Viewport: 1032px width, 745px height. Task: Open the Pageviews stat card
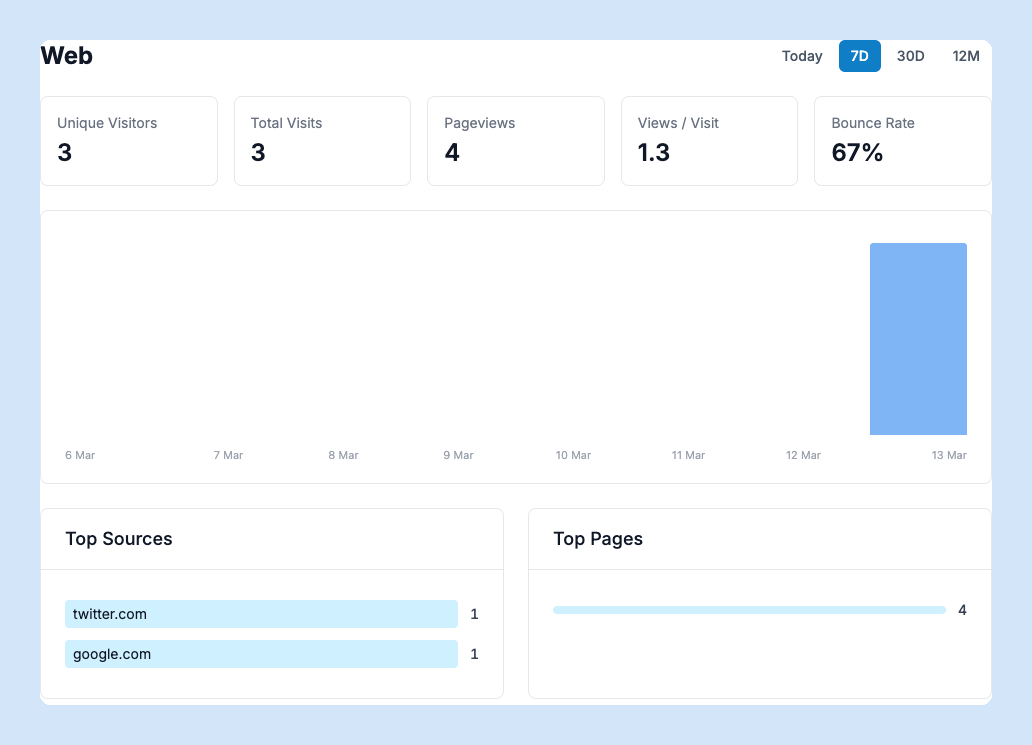pyautogui.click(x=515, y=140)
